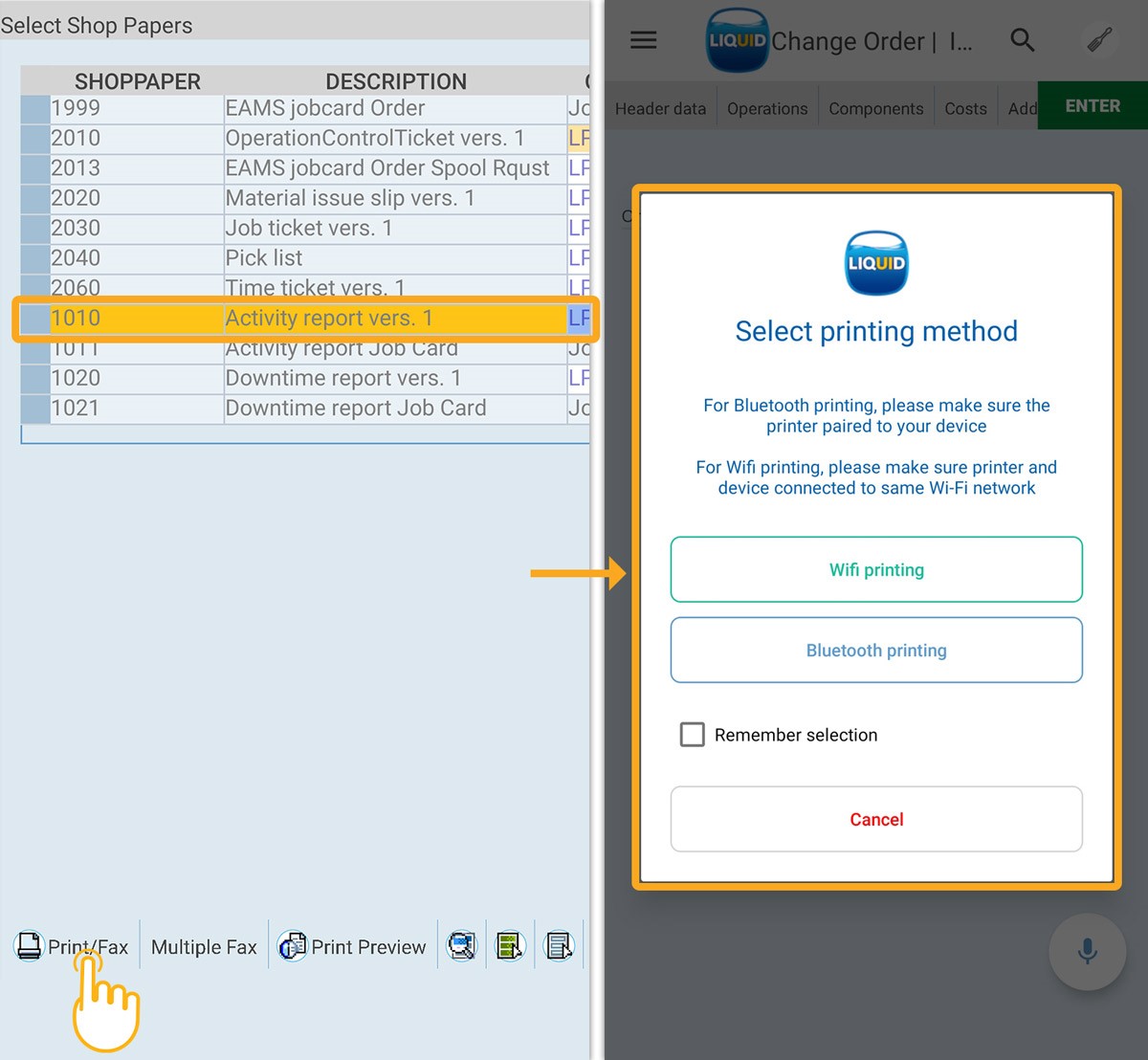Select row marker for shop paper 1999

click(35, 109)
